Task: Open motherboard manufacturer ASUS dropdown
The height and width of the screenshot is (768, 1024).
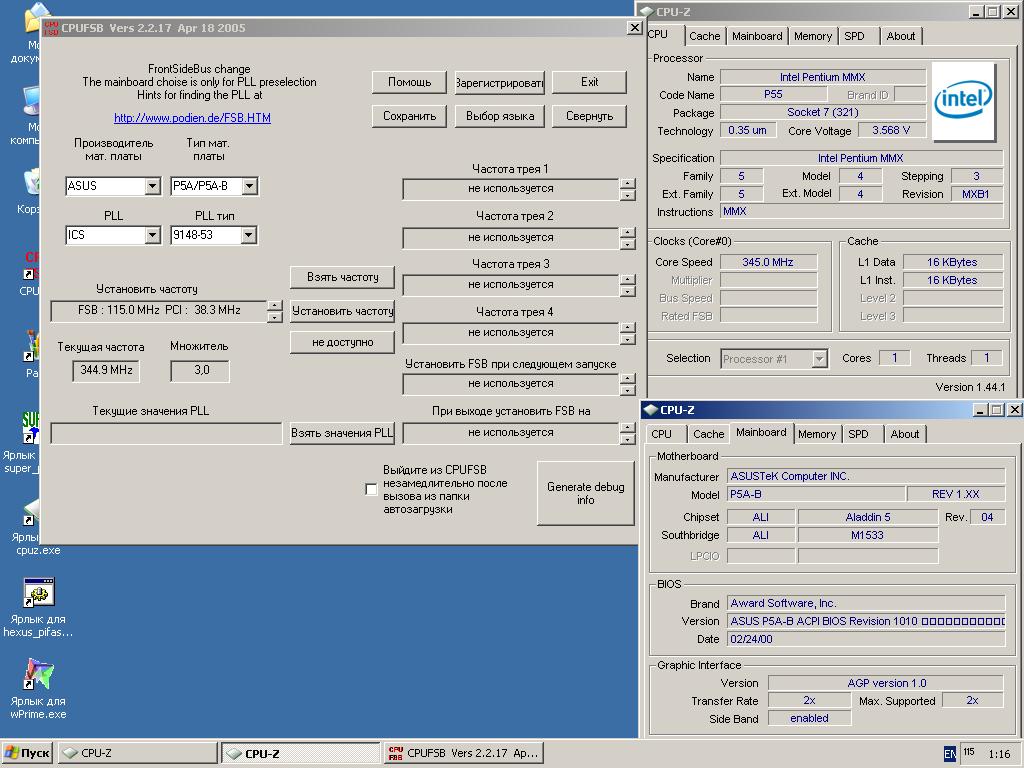Action: point(153,186)
